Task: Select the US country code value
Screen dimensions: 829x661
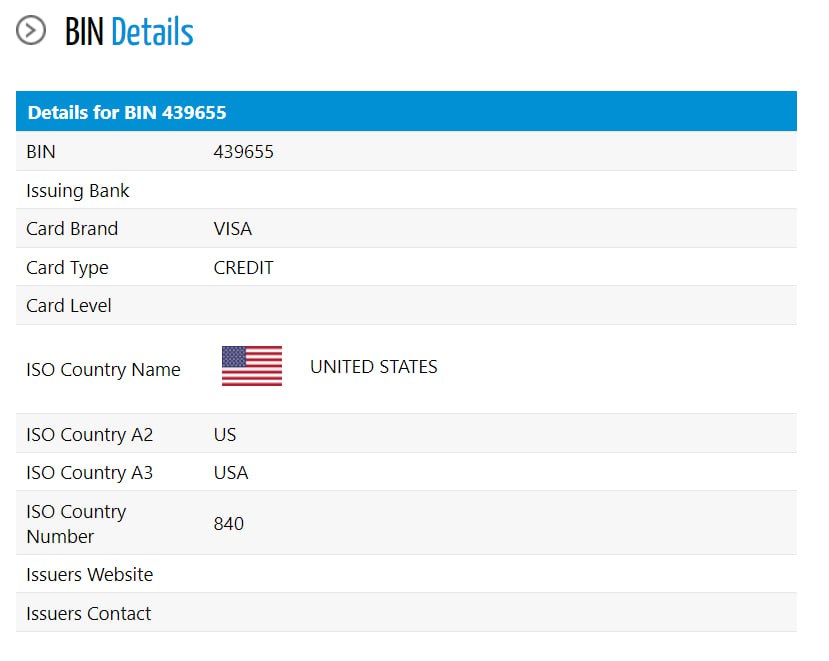Action: pos(225,435)
